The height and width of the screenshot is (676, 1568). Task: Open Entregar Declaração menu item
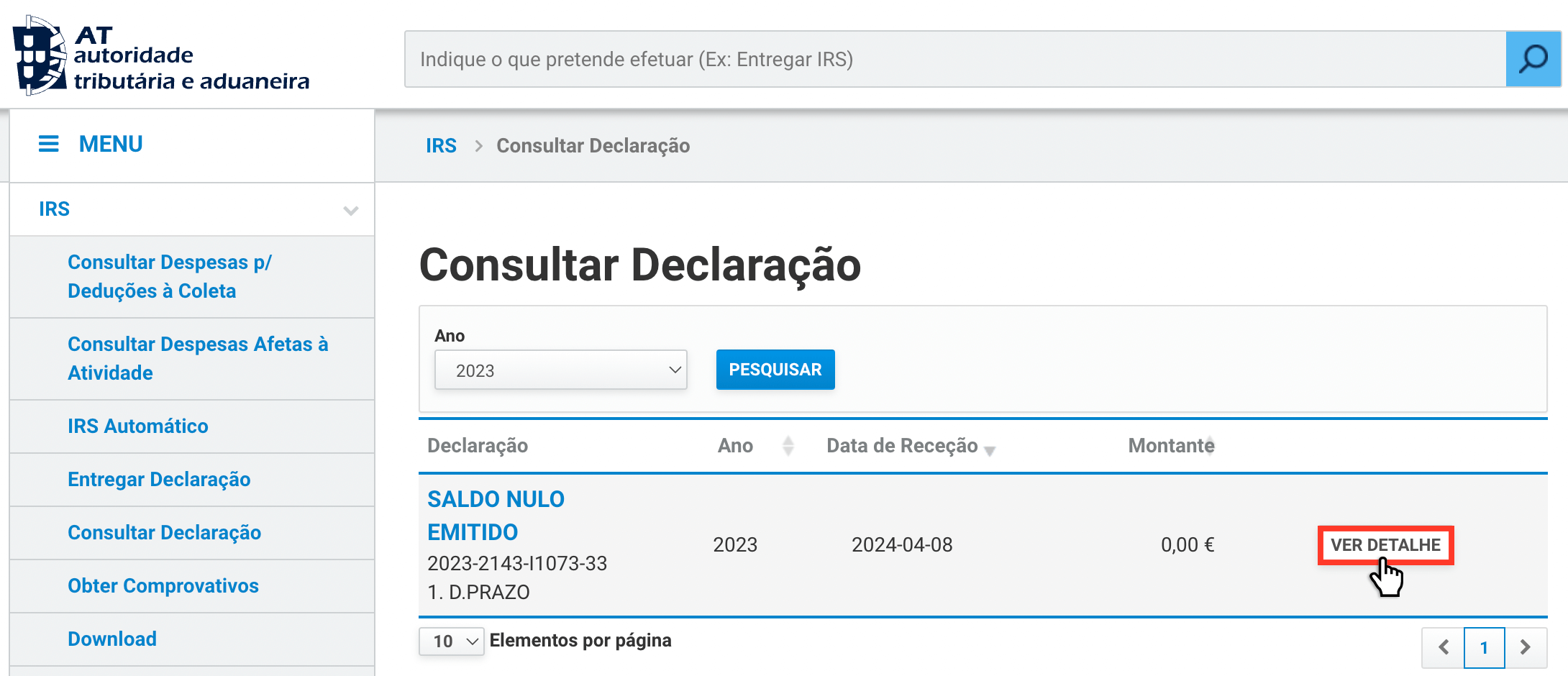159,480
